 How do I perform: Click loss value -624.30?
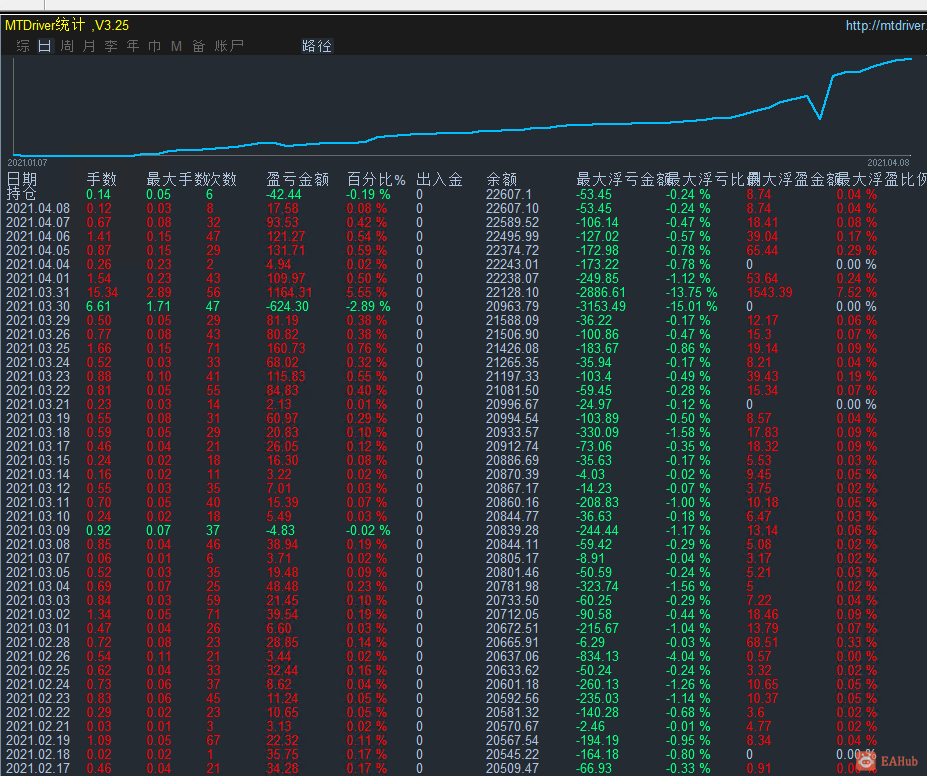tap(287, 307)
